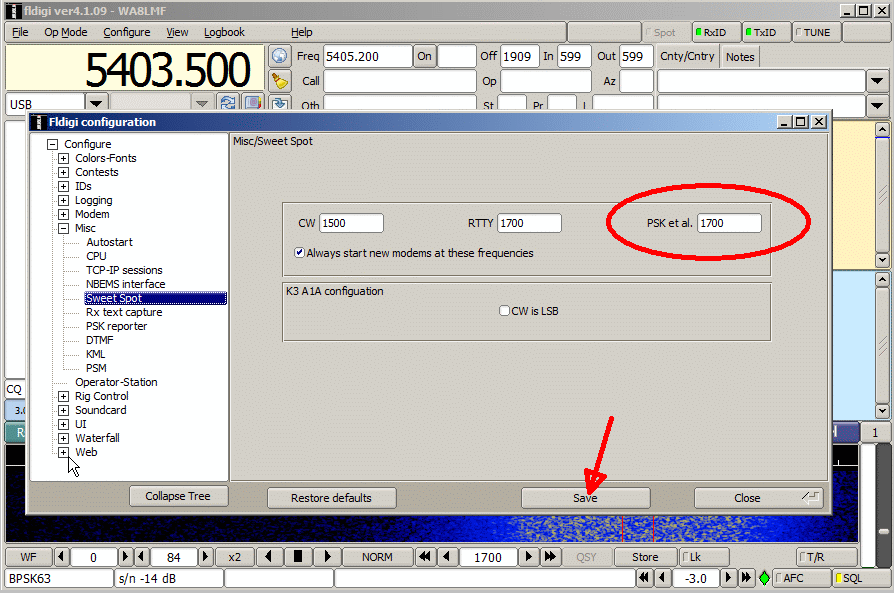Open the Help menu
894x593 pixels.
tap(302, 33)
